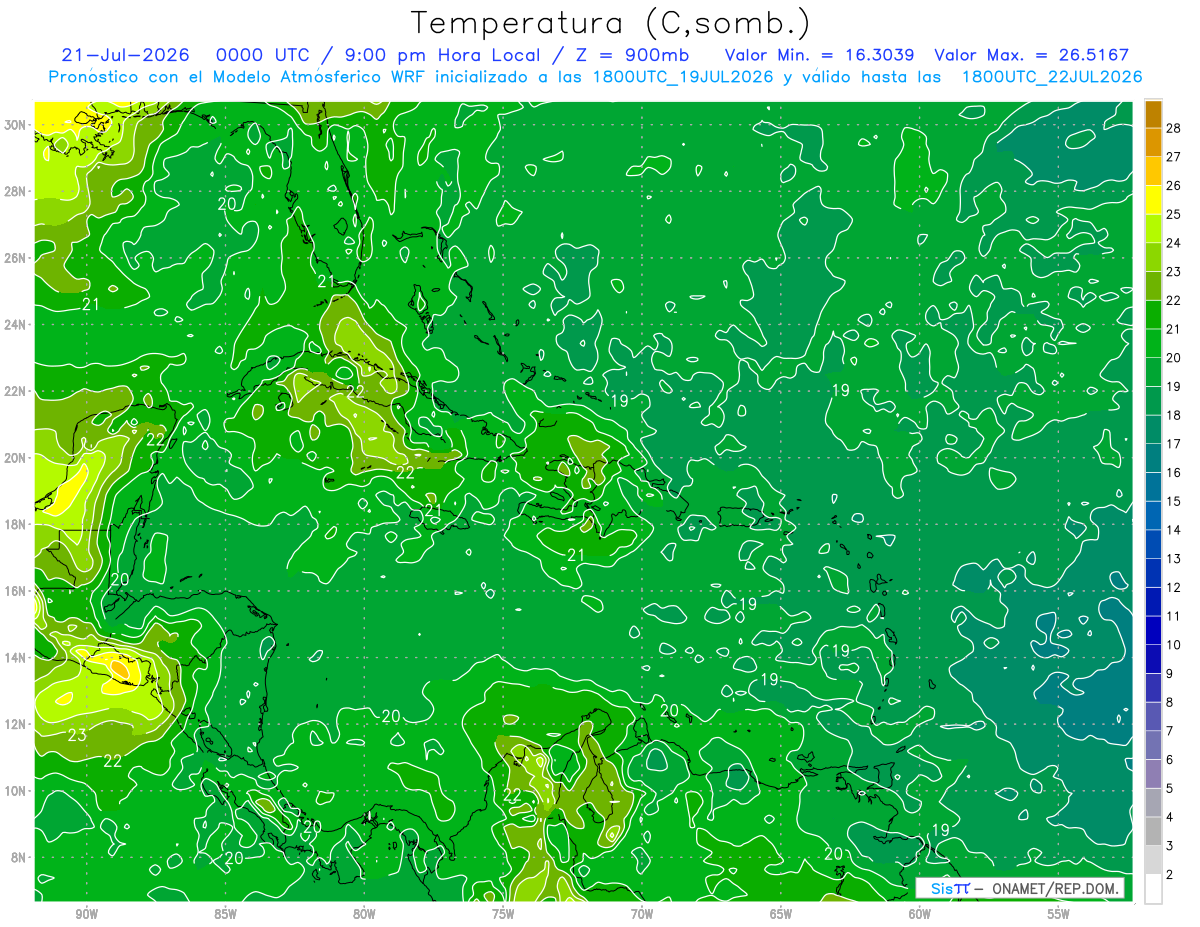Click the '55W' longitude label

(1059, 914)
